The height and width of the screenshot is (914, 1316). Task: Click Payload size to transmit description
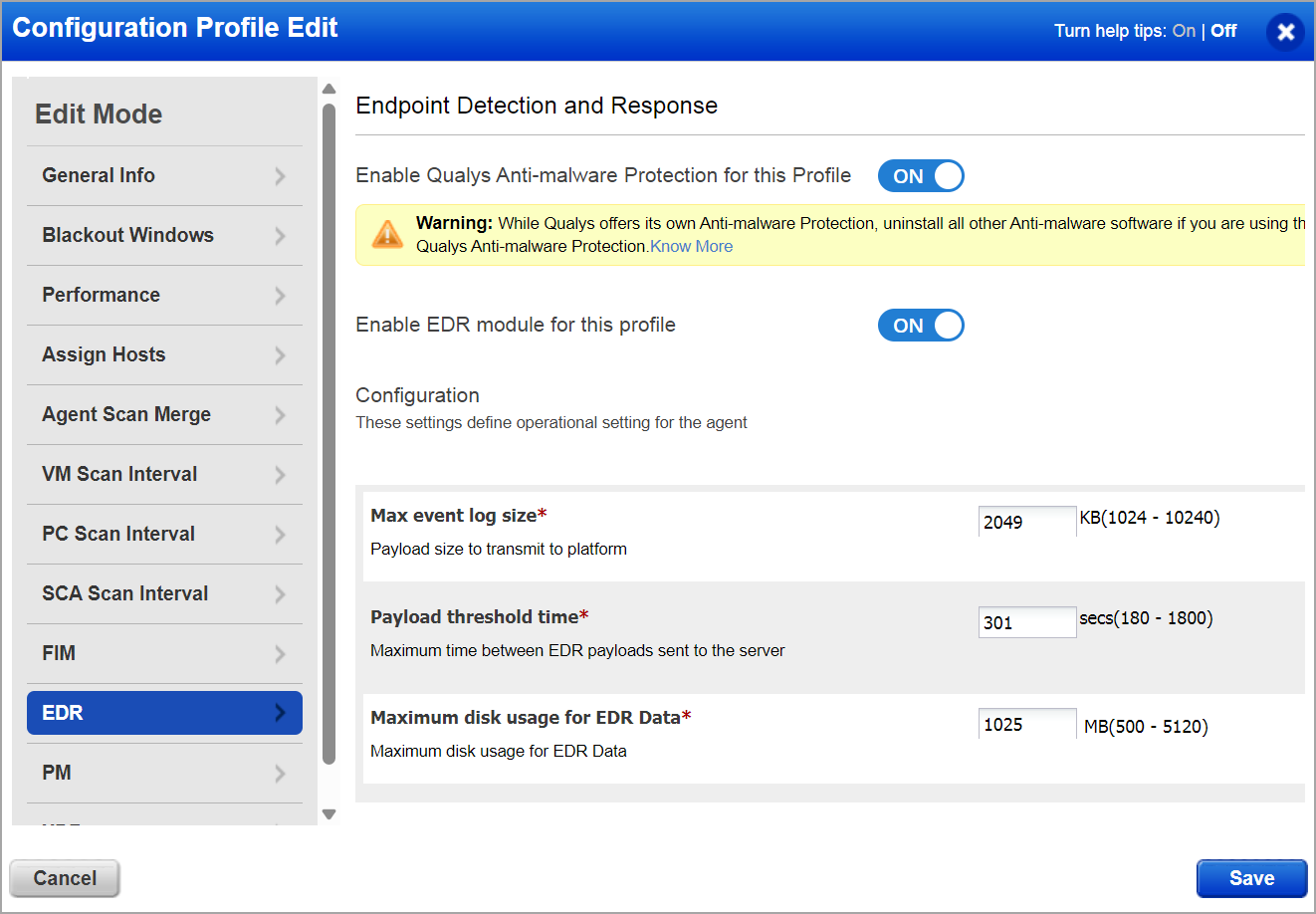(499, 549)
